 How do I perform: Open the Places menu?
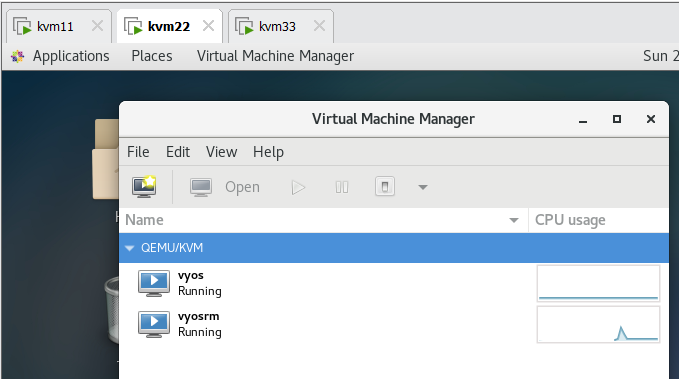(x=152, y=56)
